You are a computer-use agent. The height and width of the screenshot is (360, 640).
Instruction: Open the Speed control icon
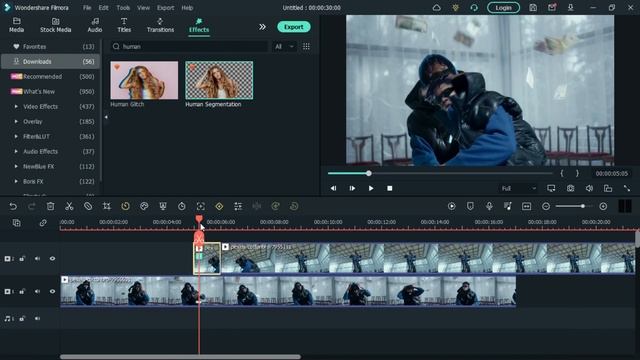125,207
